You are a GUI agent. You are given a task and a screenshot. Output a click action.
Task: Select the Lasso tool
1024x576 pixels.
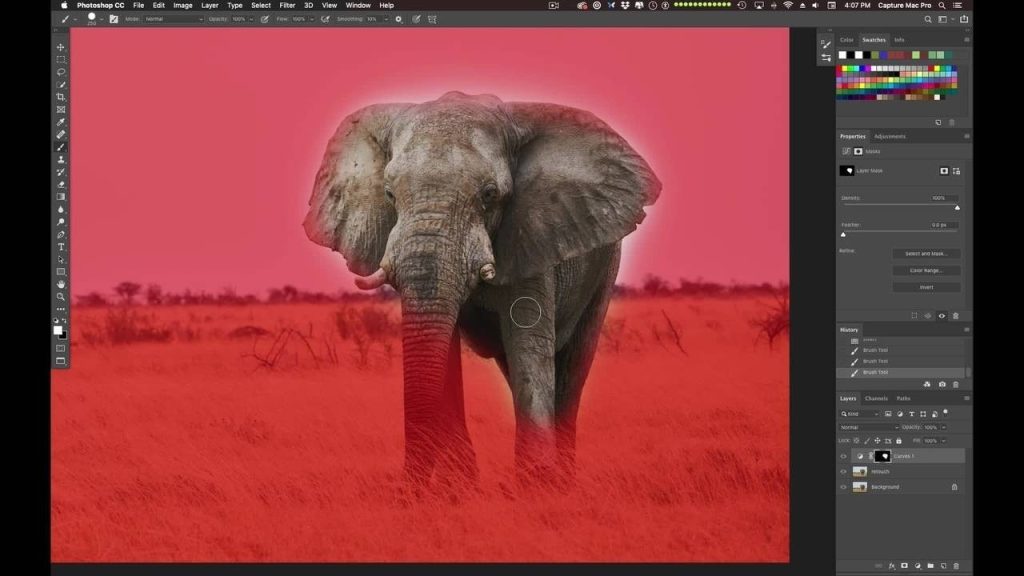pos(61,72)
